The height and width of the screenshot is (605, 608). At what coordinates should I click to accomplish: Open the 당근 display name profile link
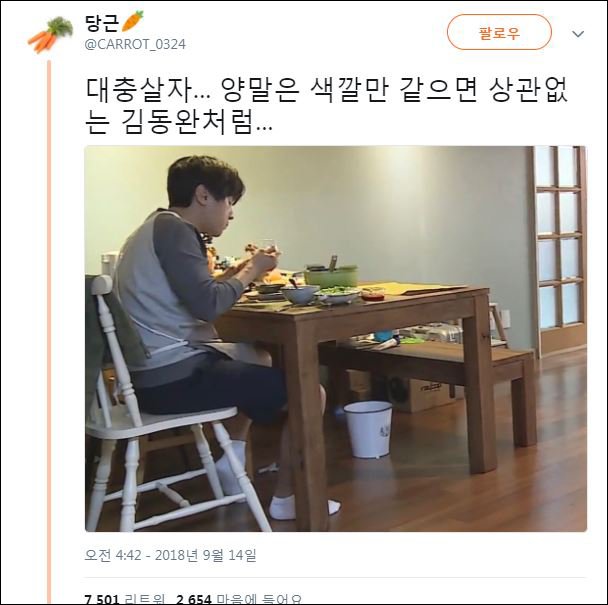(102, 22)
